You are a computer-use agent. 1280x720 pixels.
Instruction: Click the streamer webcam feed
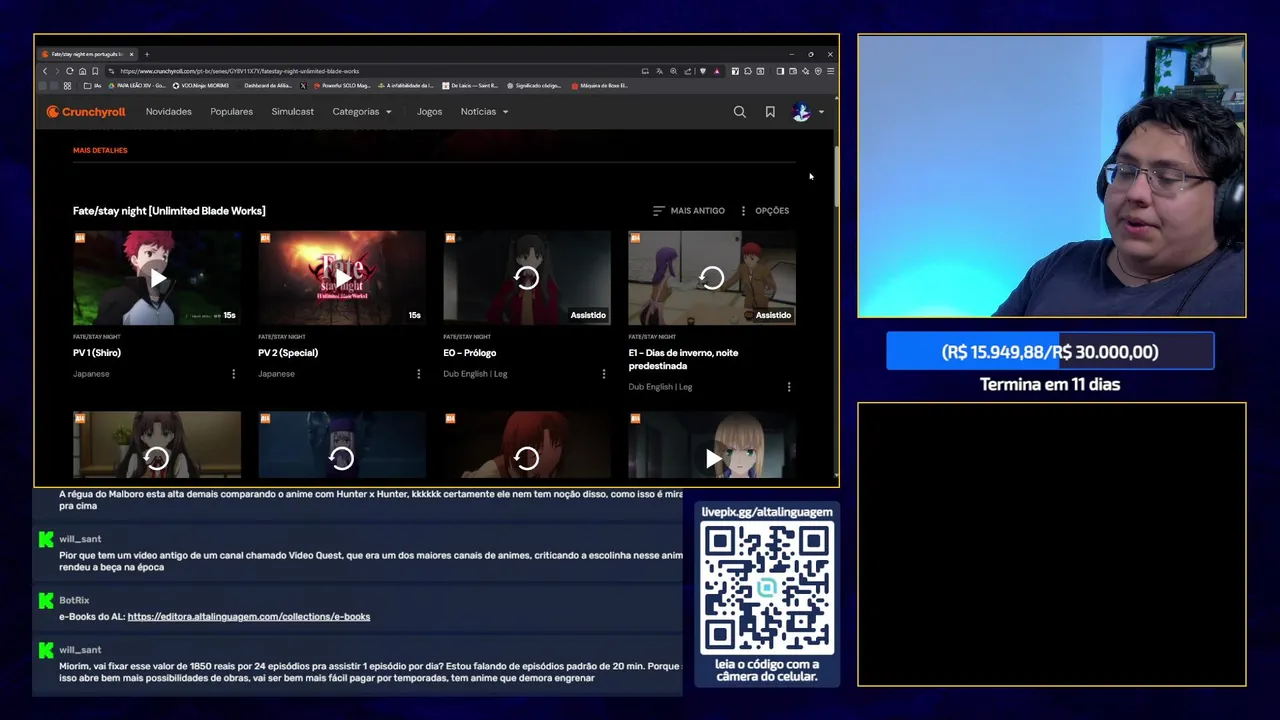click(x=1052, y=176)
